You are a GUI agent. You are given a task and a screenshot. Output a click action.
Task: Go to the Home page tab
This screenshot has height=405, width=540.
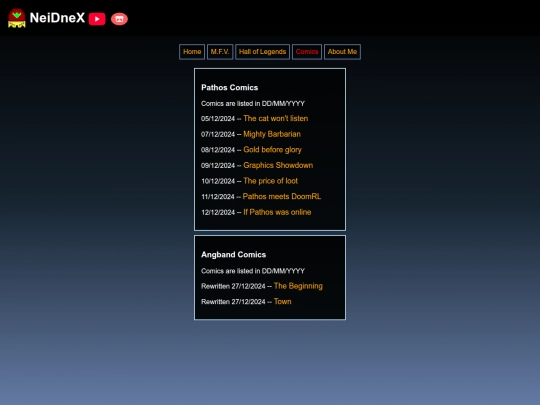[x=192, y=52]
